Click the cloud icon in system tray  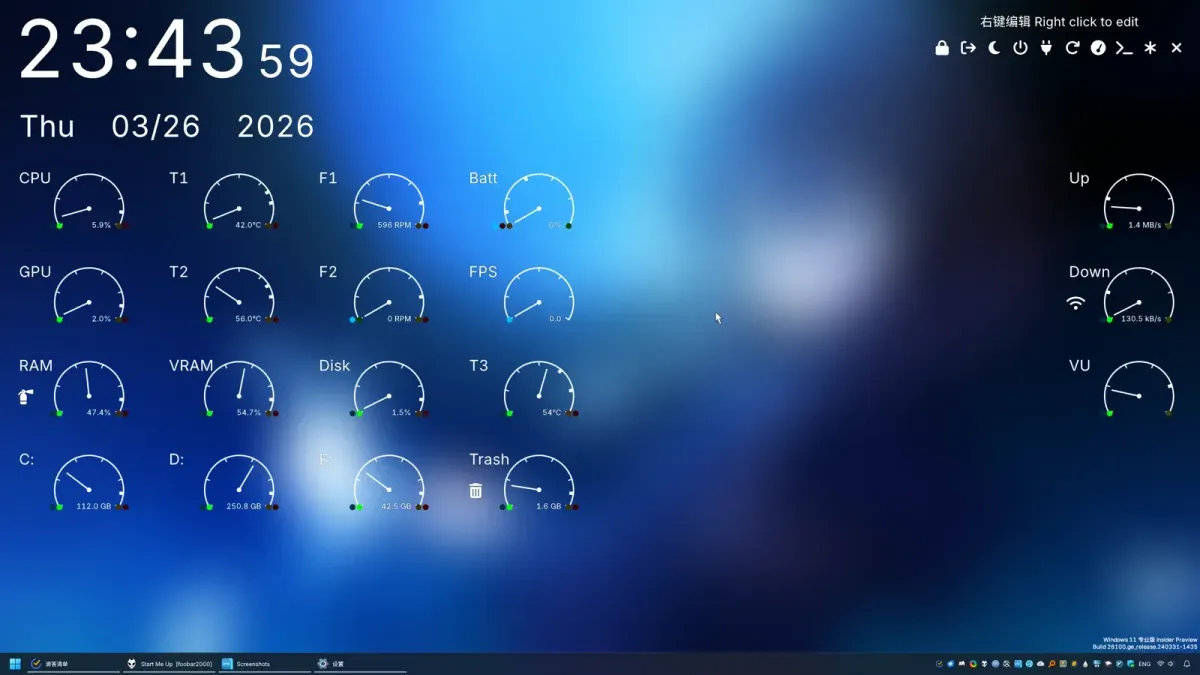[x=1041, y=664]
